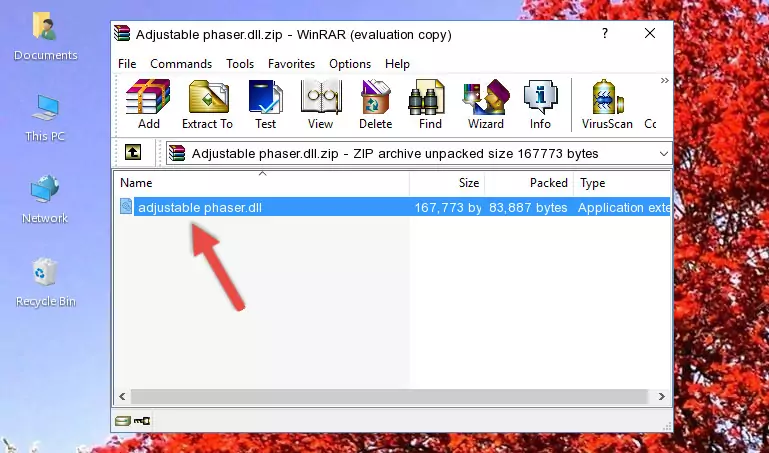Viewport: 769px width, 453px height.
Task: Click the WinRAR title bar help button
Action: [x=605, y=33]
